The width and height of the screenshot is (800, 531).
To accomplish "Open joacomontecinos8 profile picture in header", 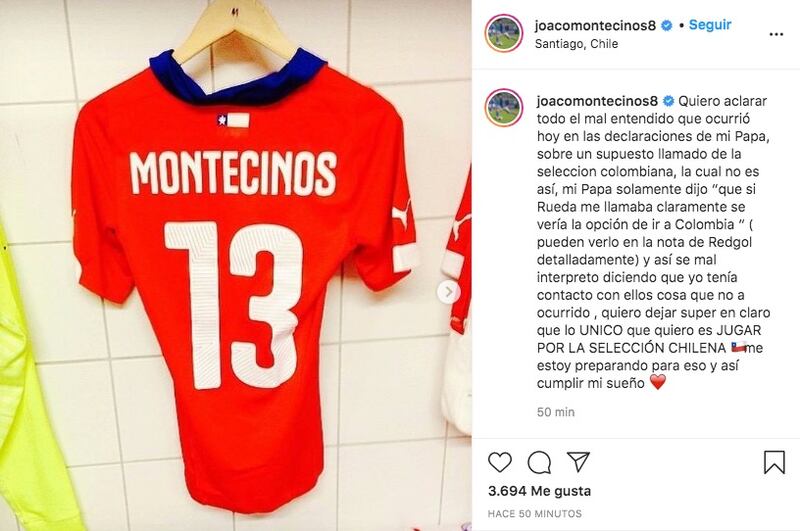I will [x=504, y=33].
